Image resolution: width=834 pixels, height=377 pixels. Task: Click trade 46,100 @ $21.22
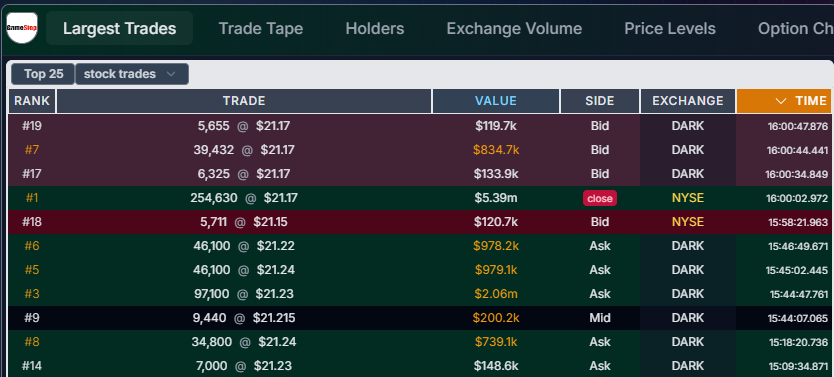pos(244,246)
